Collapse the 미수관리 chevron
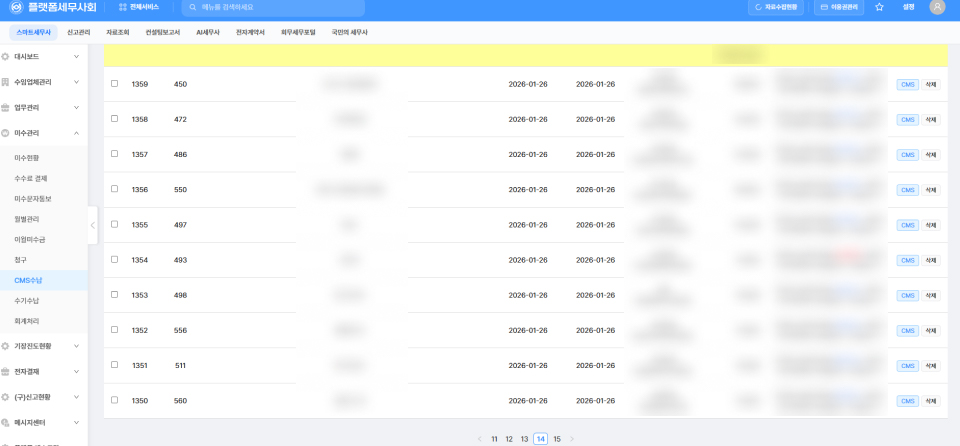The width and height of the screenshot is (960, 446). click(77, 133)
